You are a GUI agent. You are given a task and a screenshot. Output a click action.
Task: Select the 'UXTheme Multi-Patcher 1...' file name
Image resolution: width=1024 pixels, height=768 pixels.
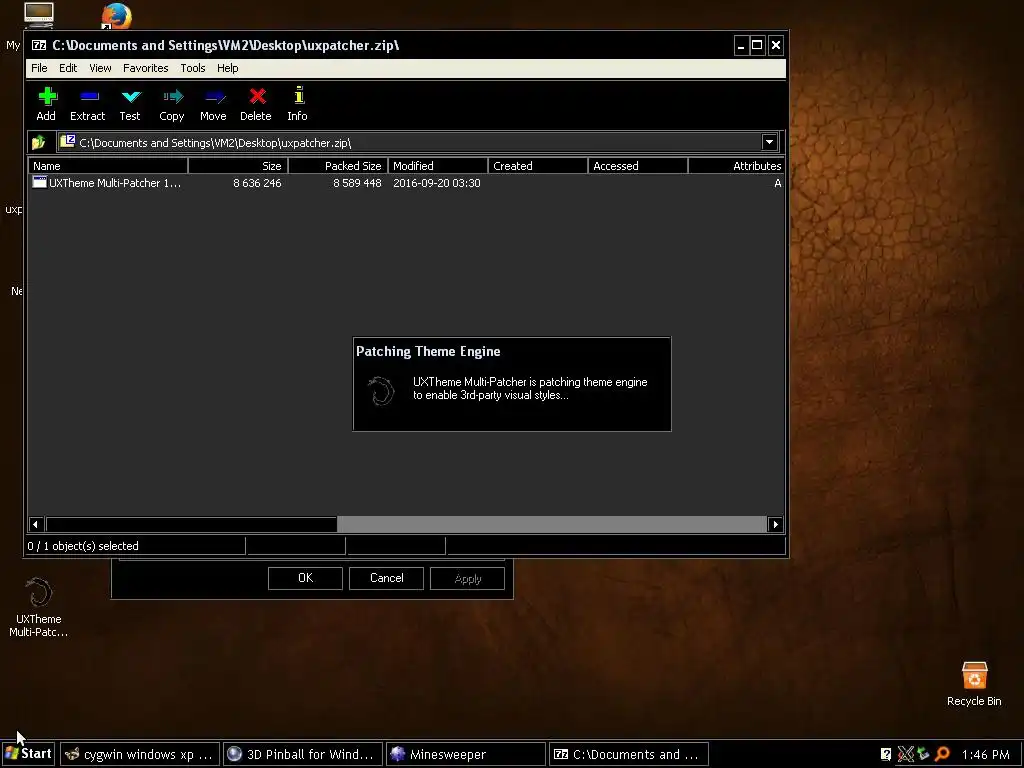[115, 183]
